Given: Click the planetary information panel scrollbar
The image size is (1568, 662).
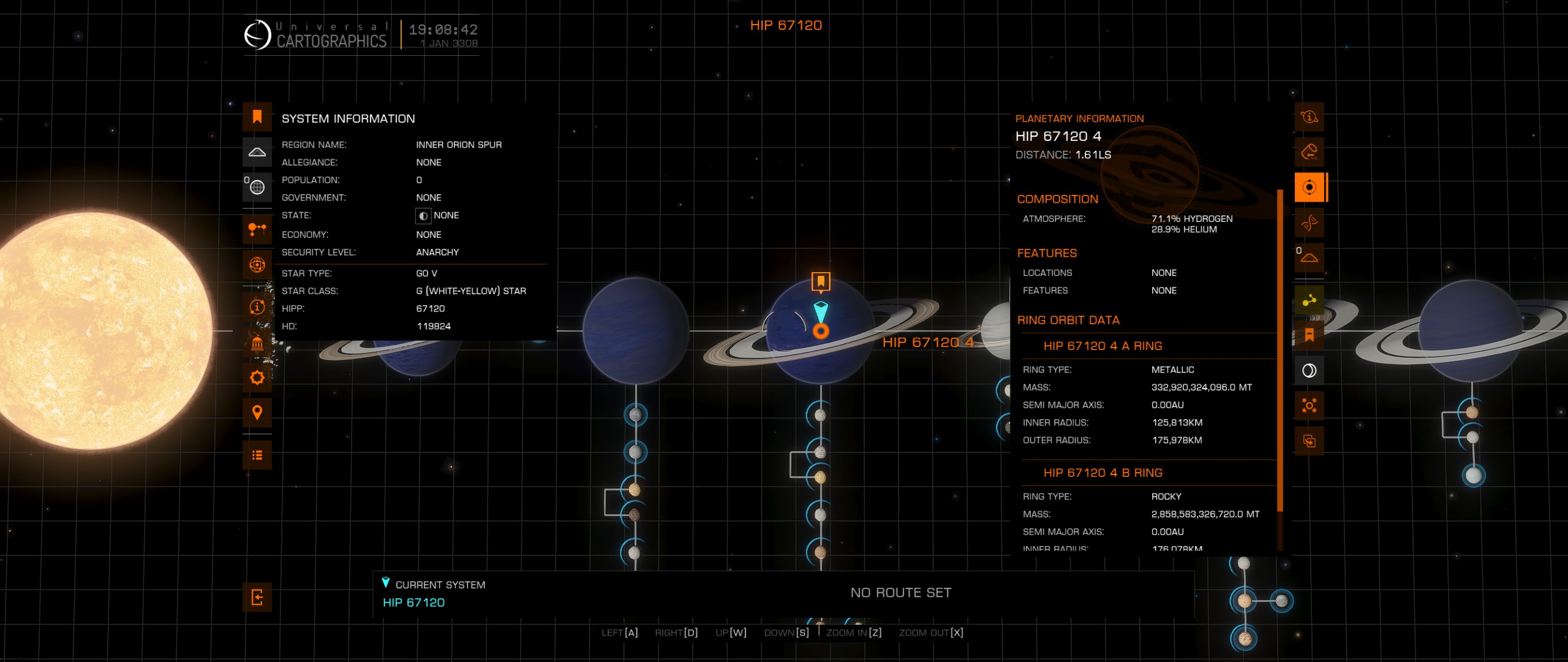Looking at the screenshot, I should [x=1280, y=351].
